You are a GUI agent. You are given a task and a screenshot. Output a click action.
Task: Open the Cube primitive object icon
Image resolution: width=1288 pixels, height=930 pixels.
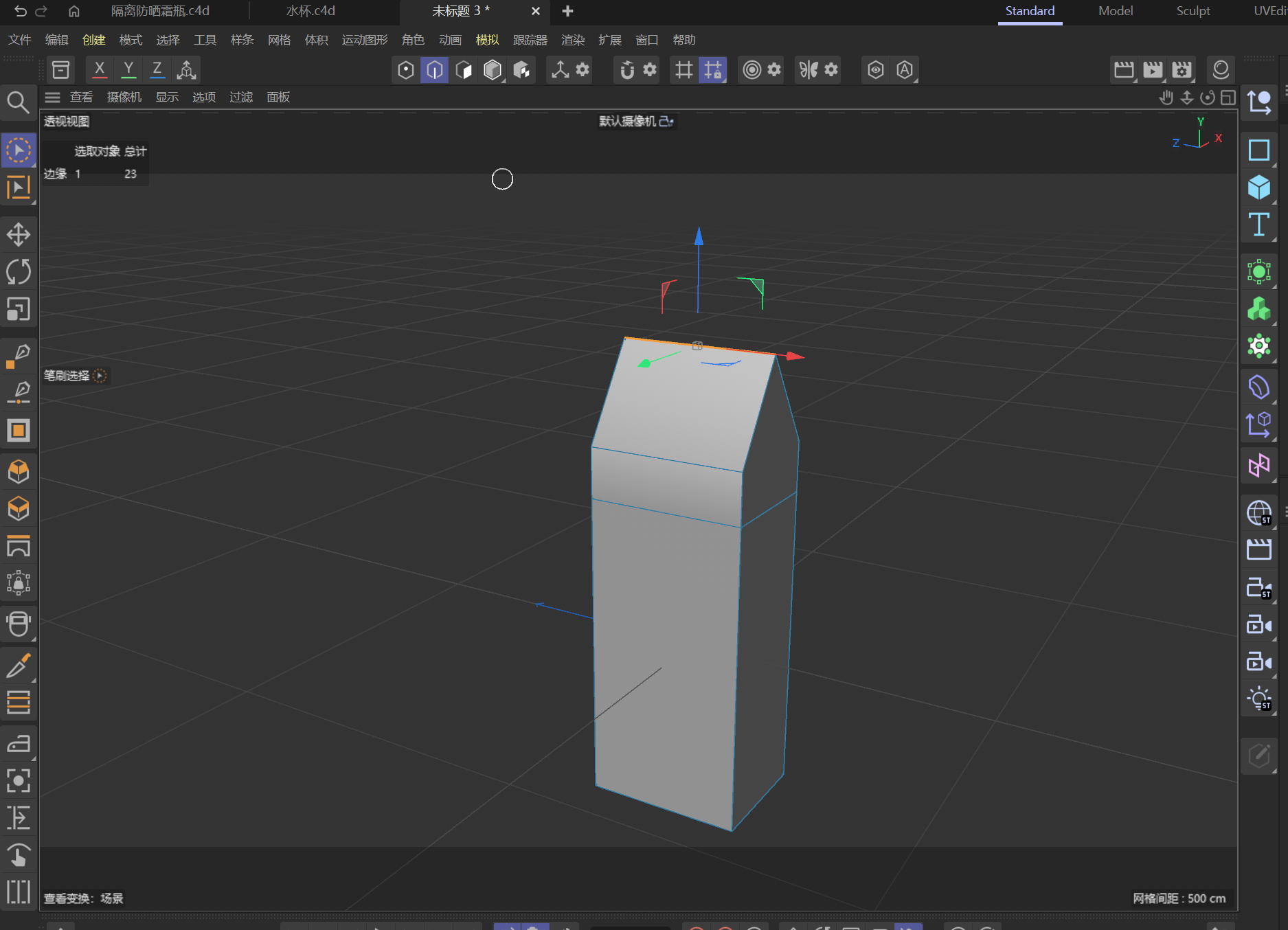tap(1259, 187)
